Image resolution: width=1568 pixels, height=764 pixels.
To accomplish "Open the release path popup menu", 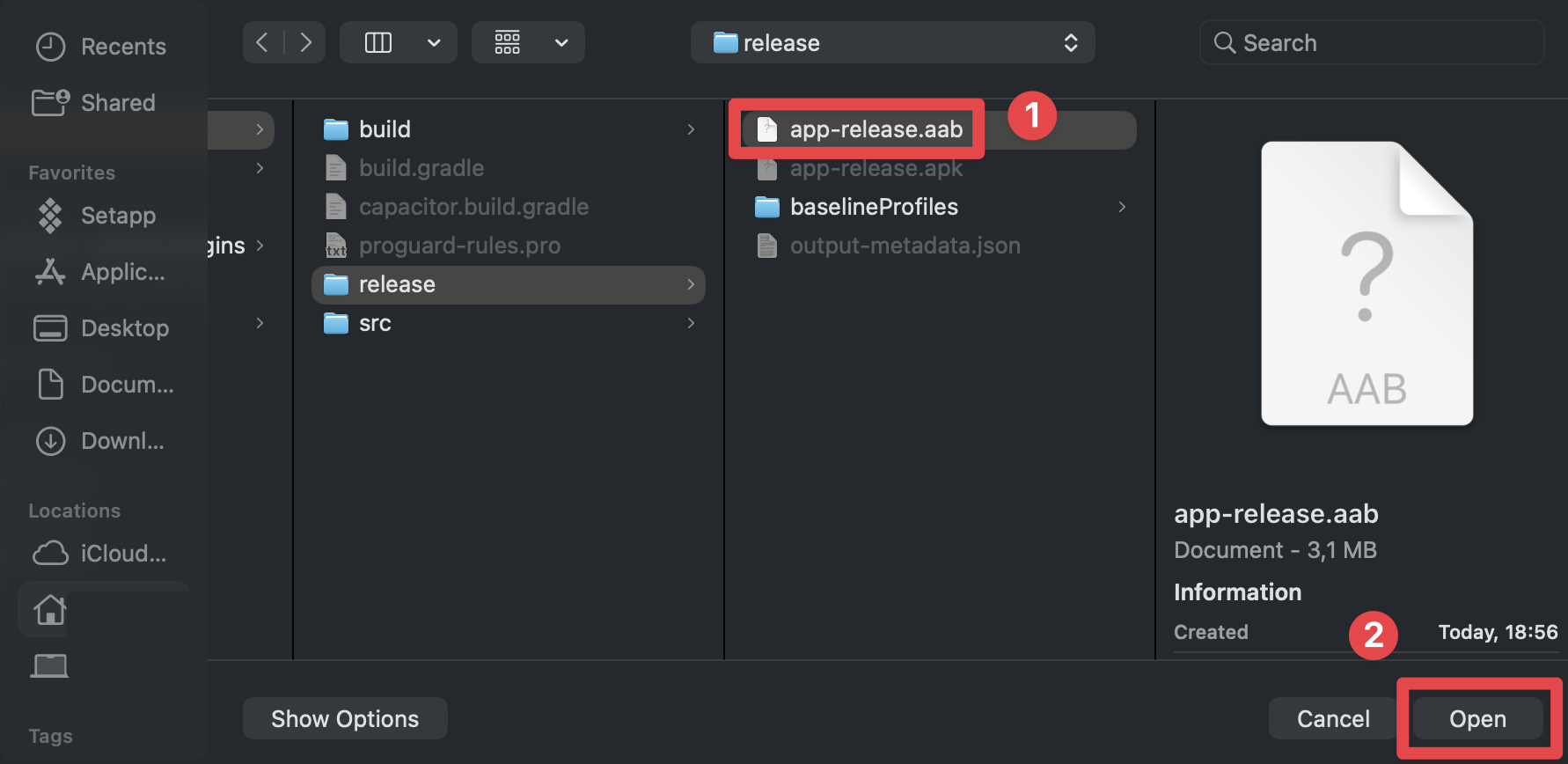I will 892,42.
